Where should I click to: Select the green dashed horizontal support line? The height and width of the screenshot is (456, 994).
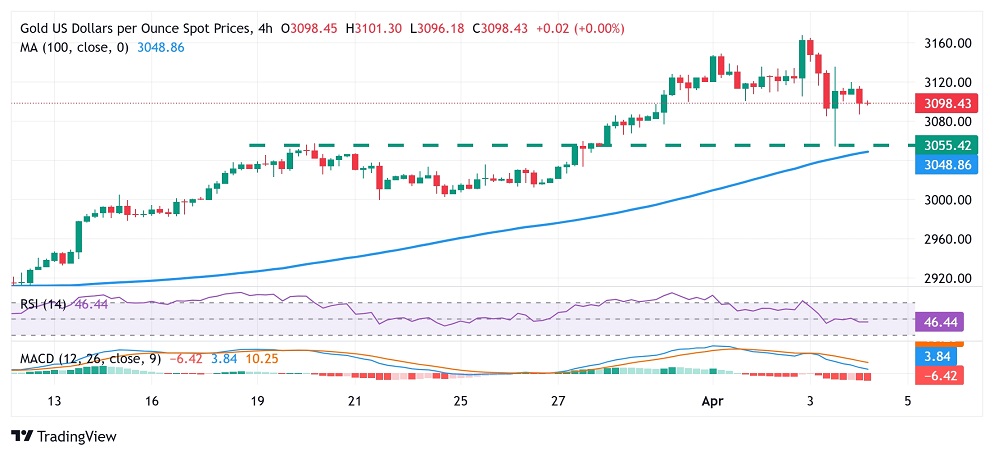[x=582, y=145]
